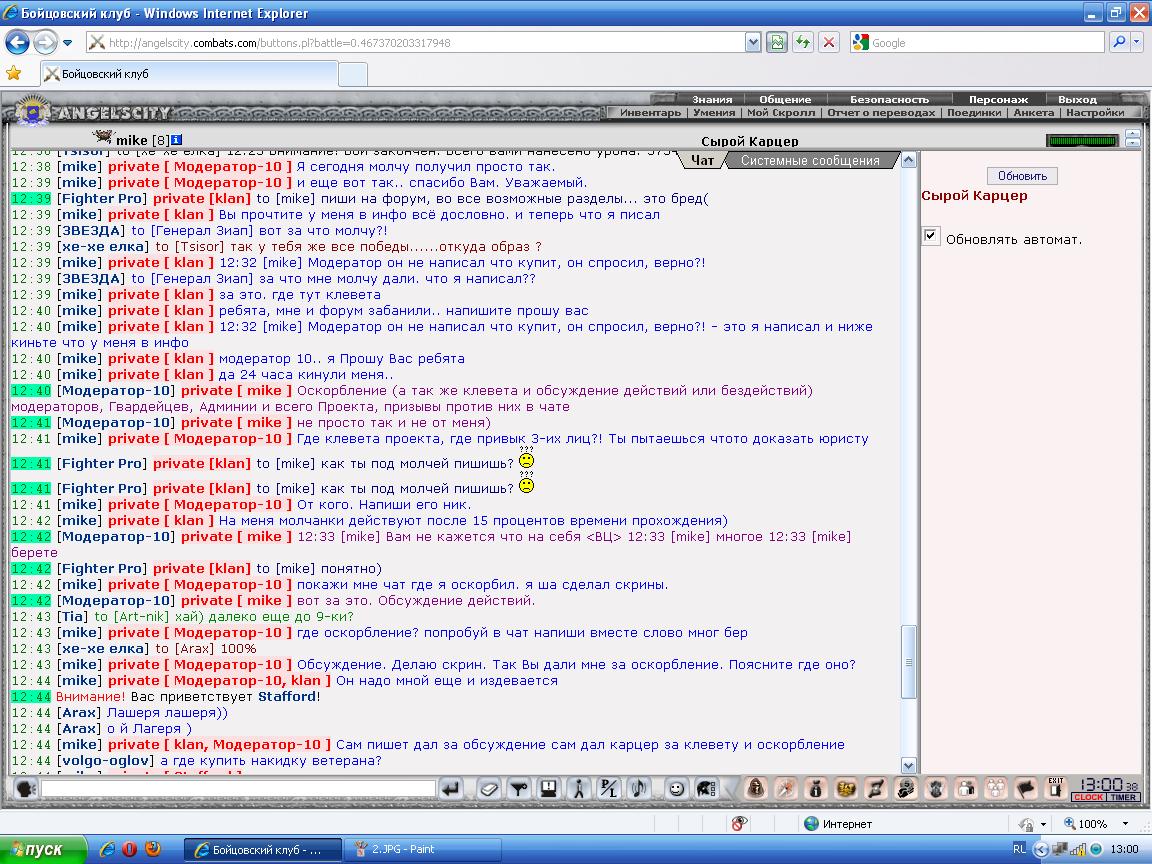The height and width of the screenshot is (864, 1152).
Task: Open the Умения link
Action: (x=713, y=112)
